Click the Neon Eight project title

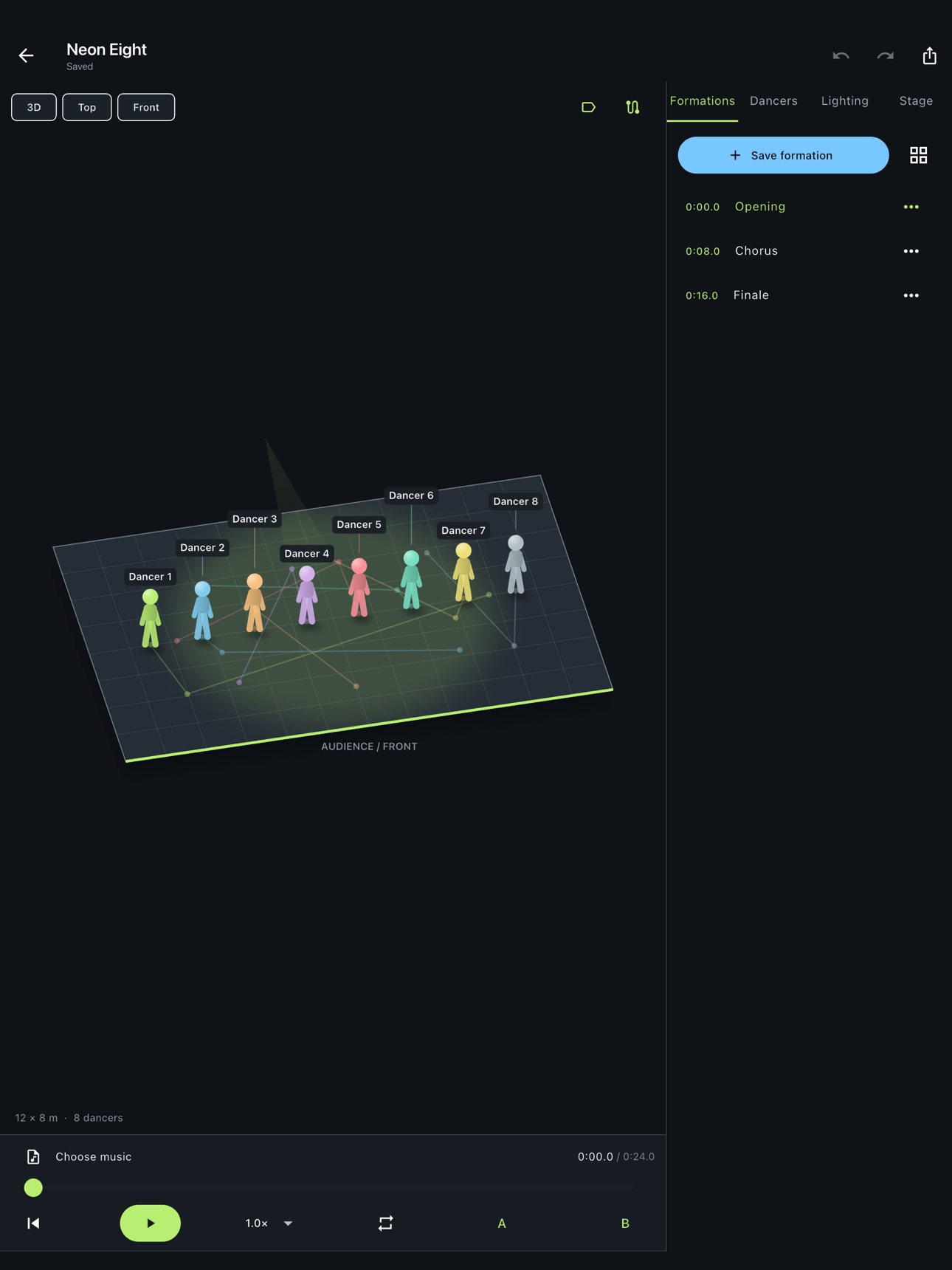[106, 49]
